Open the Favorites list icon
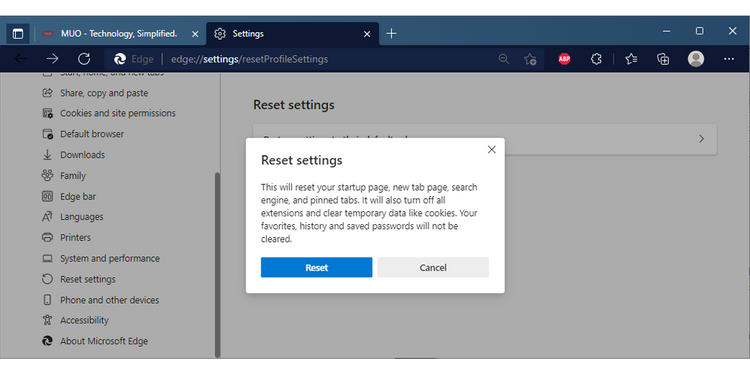750x375 pixels. tap(631, 59)
